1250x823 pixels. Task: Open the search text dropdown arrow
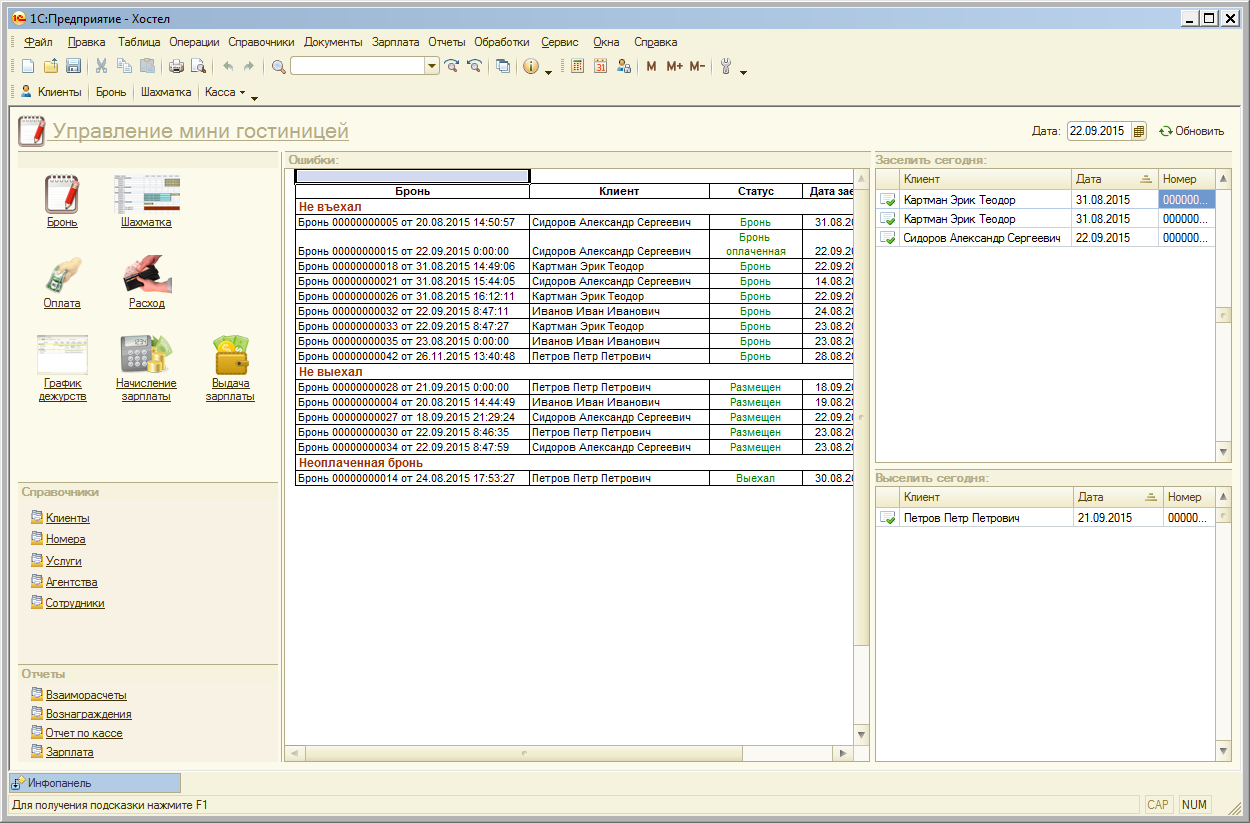click(x=432, y=67)
